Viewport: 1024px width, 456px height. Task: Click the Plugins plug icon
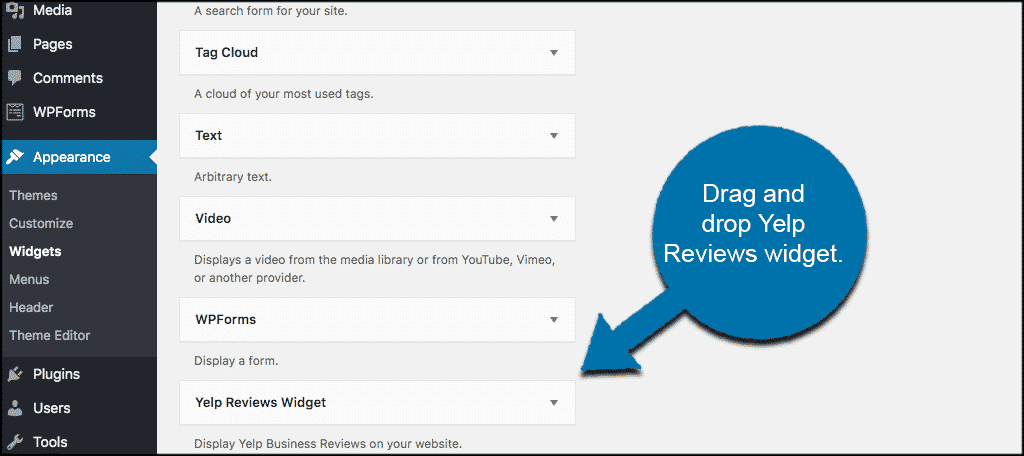coord(14,374)
